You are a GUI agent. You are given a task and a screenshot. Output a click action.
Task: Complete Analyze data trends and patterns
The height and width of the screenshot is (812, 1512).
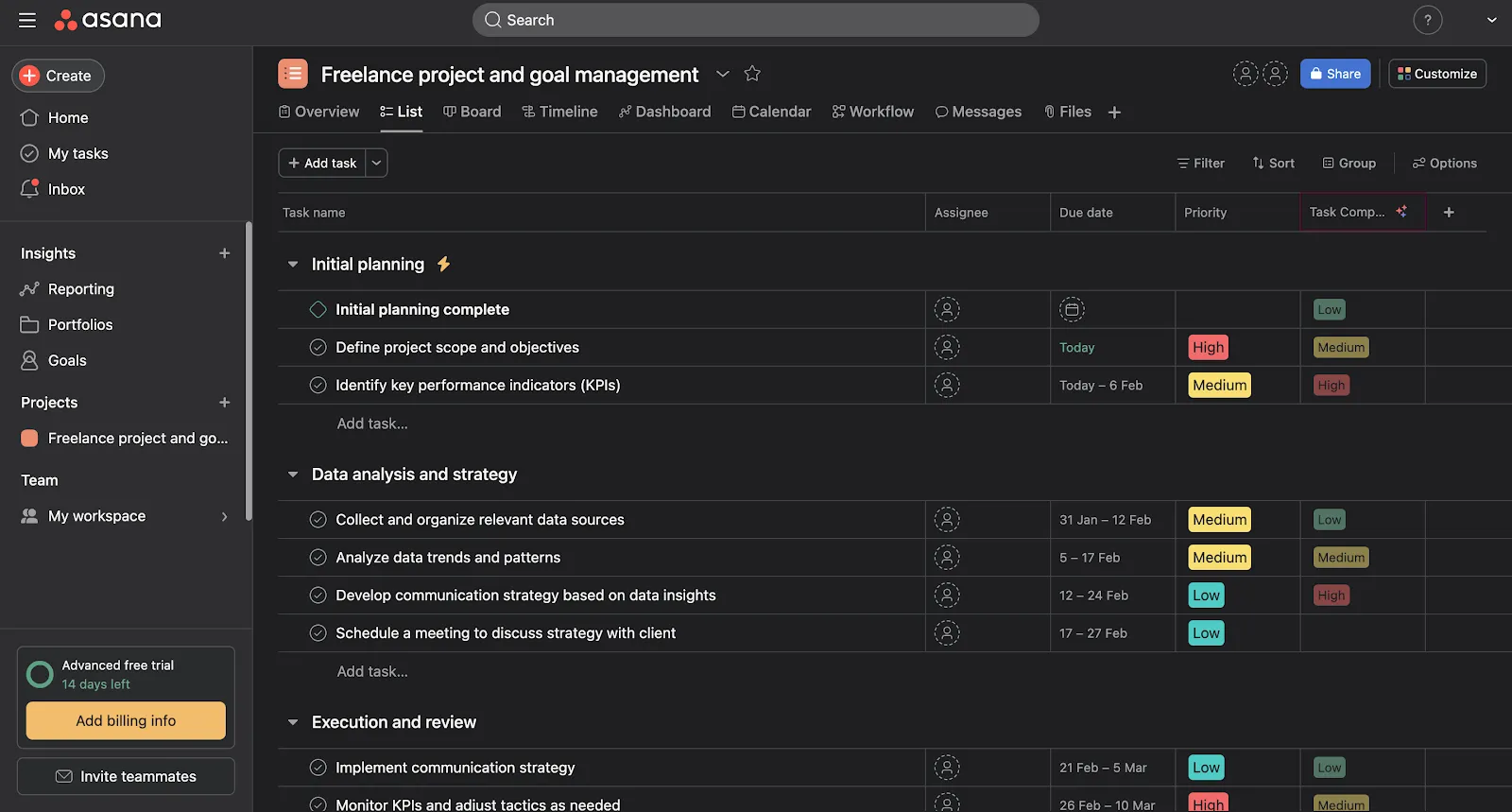coord(318,557)
